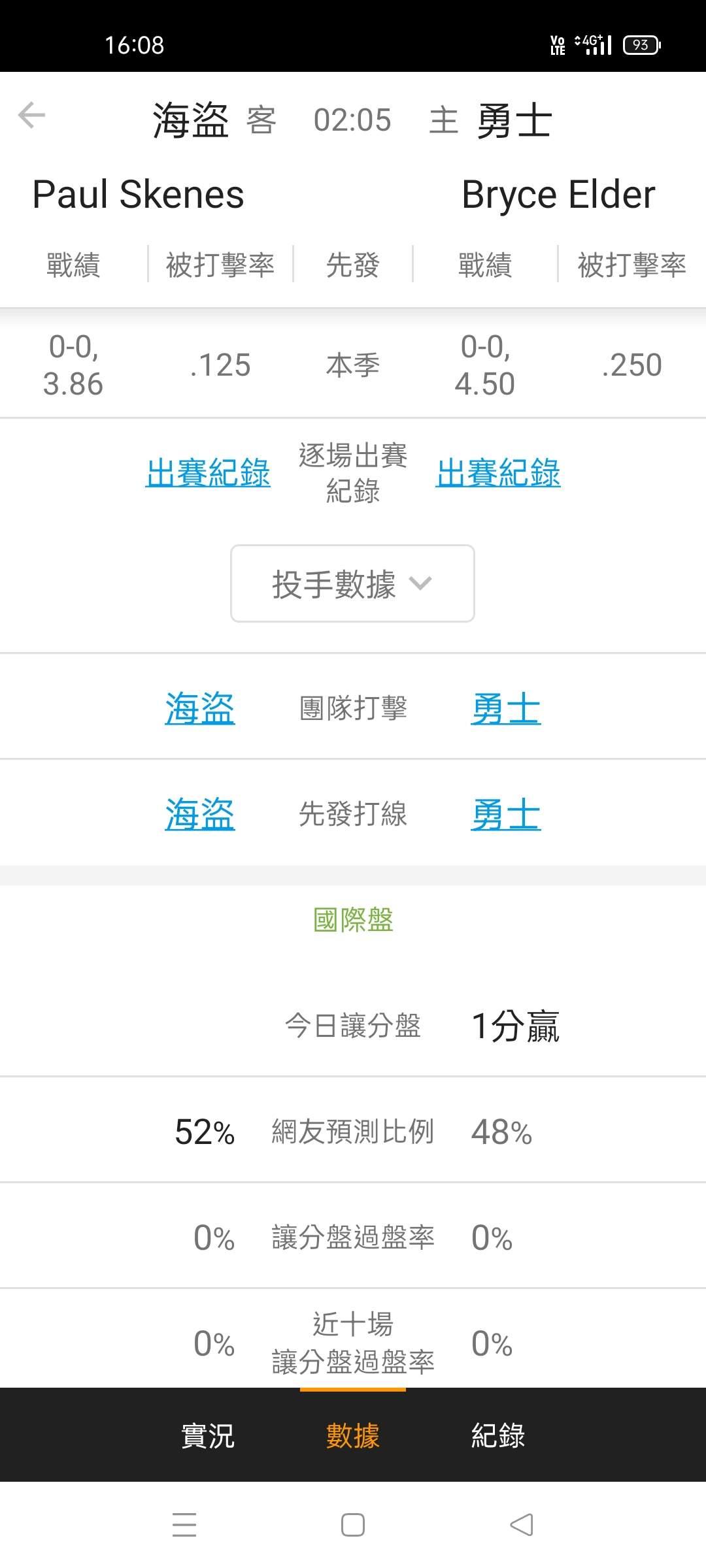The width and height of the screenshot is (706, 1568).
Task: View 海盜 starting lineup link
Action: pos(199,814)
